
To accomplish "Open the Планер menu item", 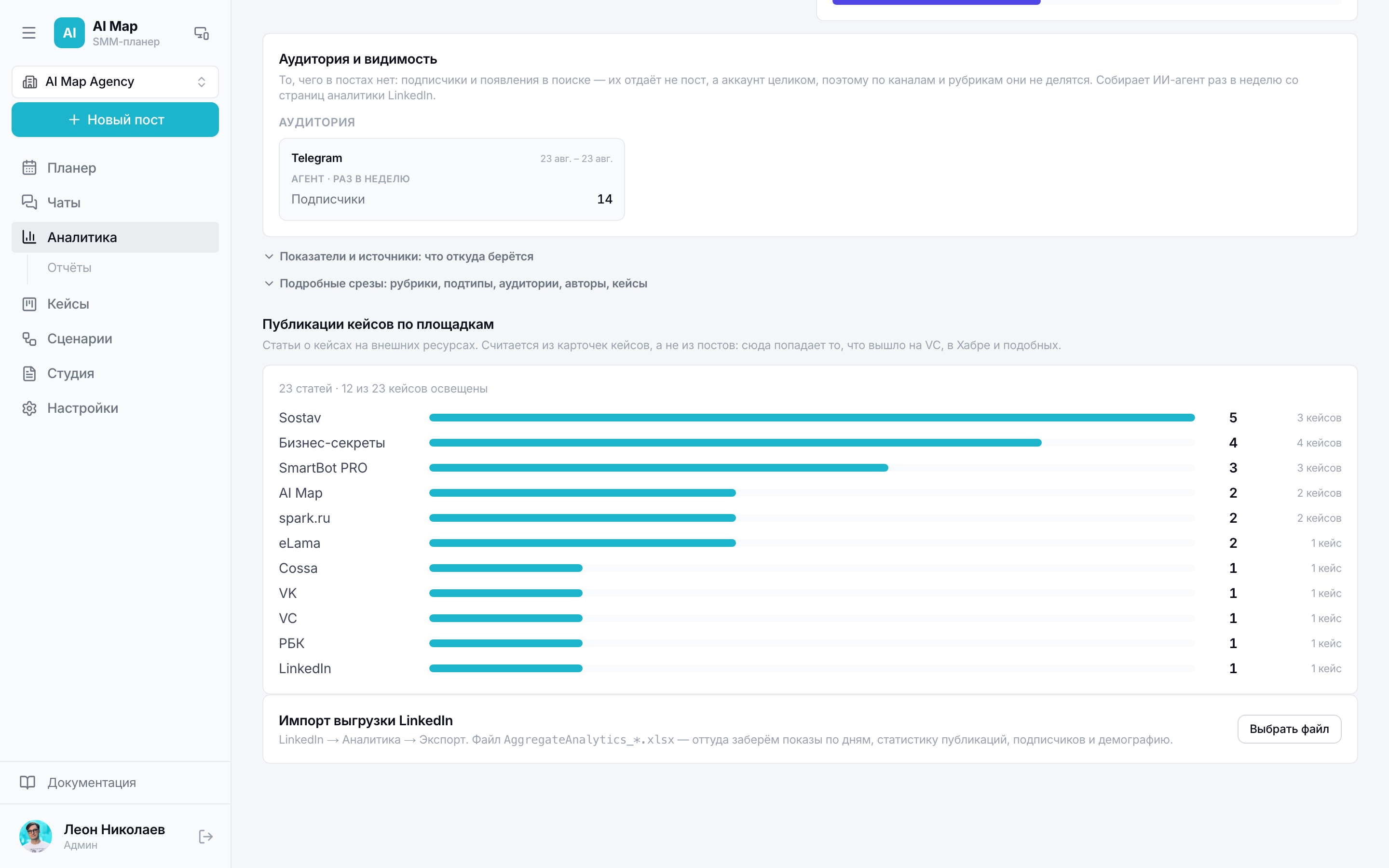I will 115,168.
